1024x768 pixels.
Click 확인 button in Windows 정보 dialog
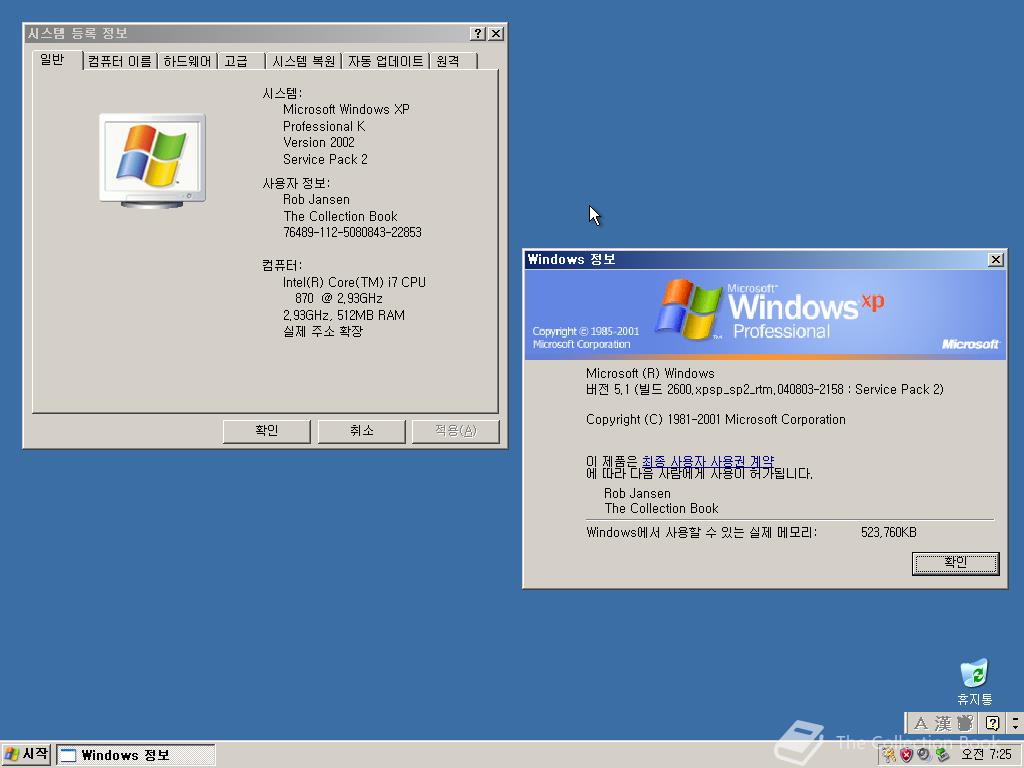955,563
